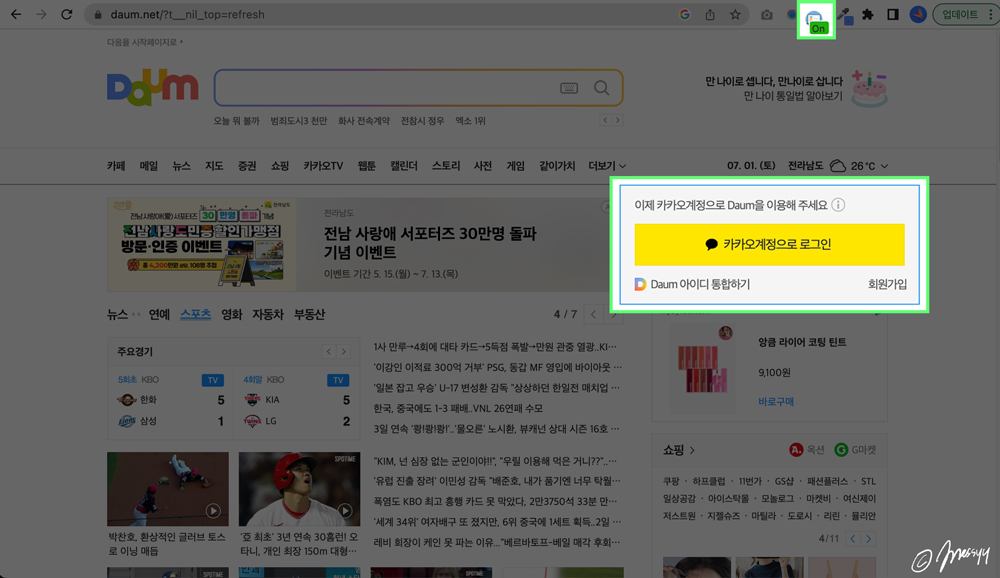Image resolution: width=1000 pixels, height=578 pixels.
Task: Go to previous shopping page arrow beside 4/11
Action: pos(853,538)
